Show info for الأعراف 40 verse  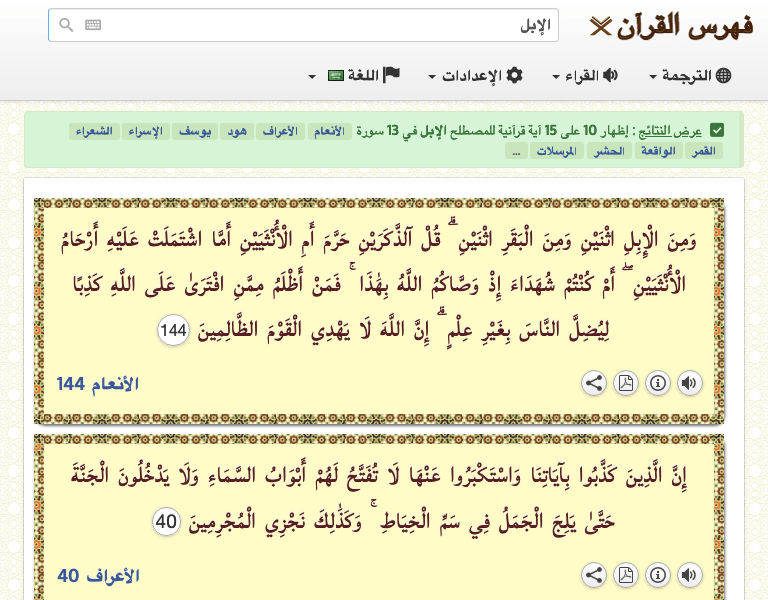(658, 575)
